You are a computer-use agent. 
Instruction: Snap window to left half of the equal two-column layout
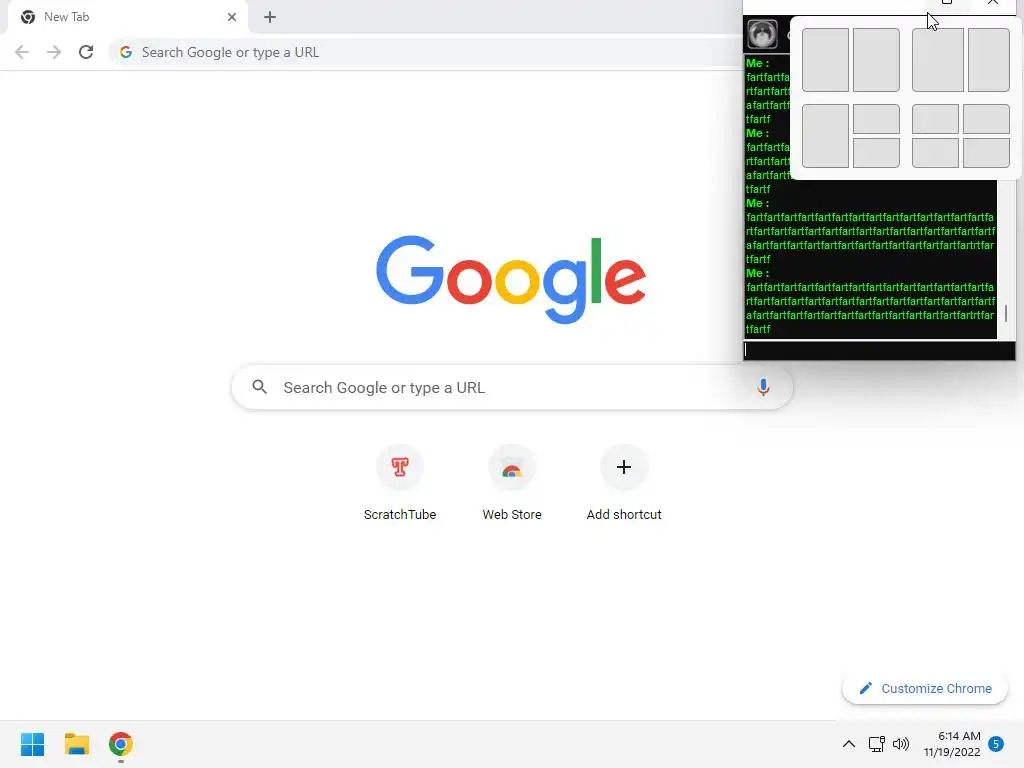click(825, 60)
